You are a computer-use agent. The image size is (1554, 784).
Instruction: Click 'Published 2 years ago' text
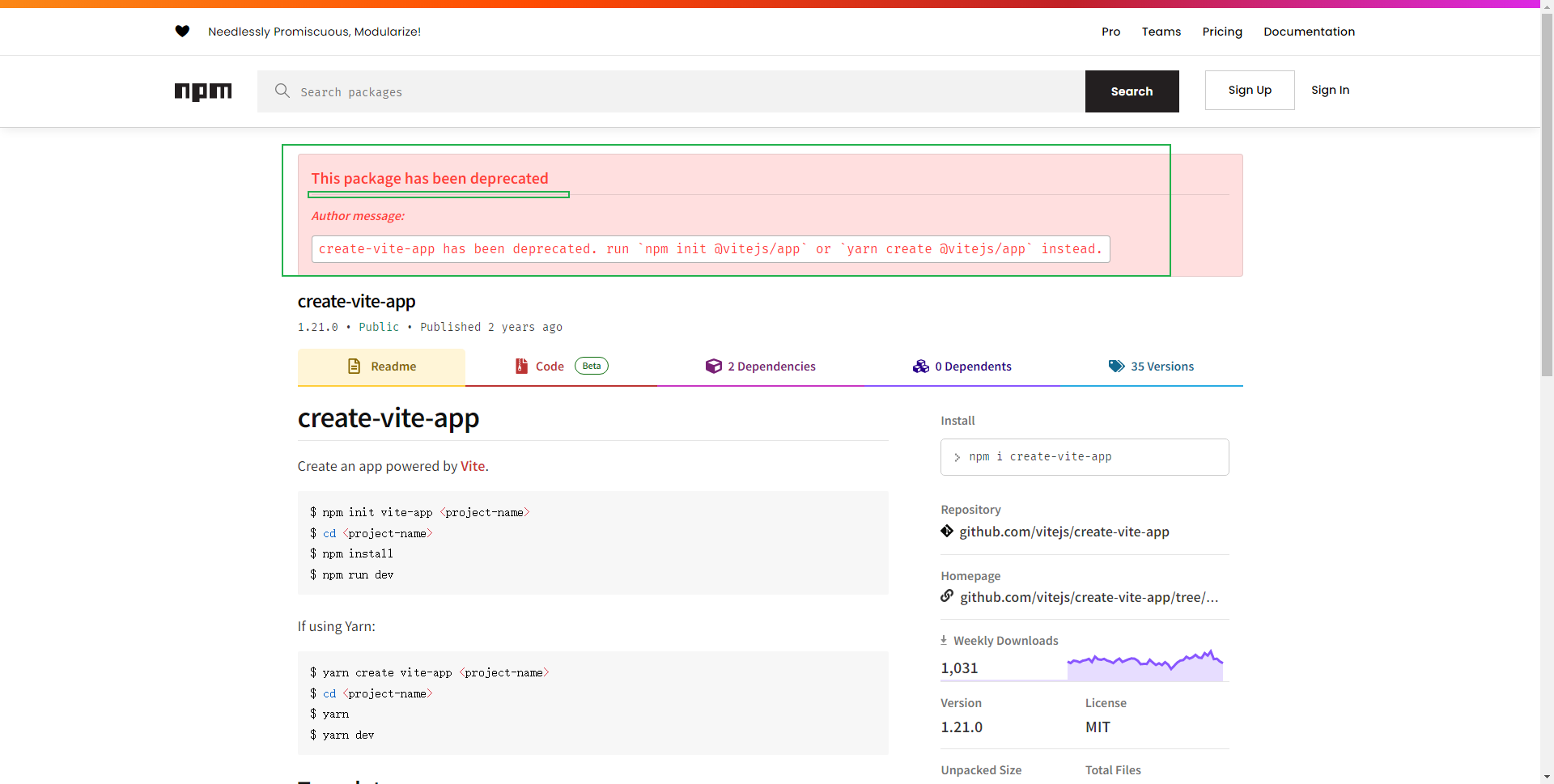tap(491, 327)
